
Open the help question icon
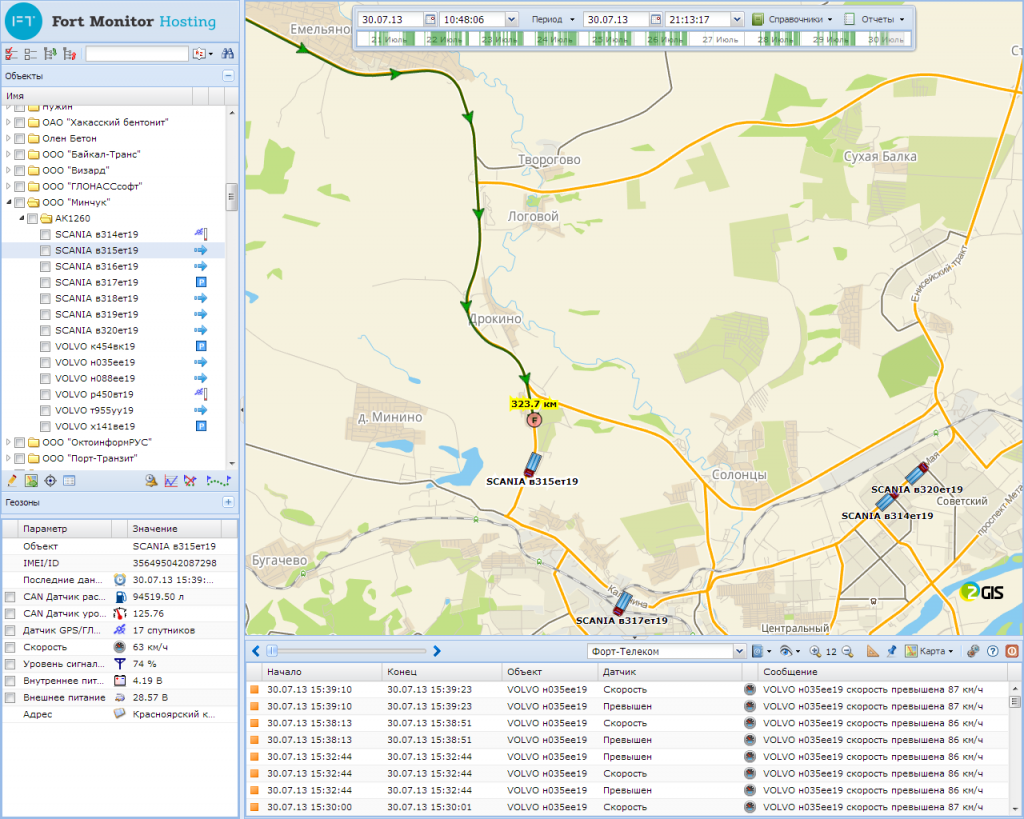(993, 651)
